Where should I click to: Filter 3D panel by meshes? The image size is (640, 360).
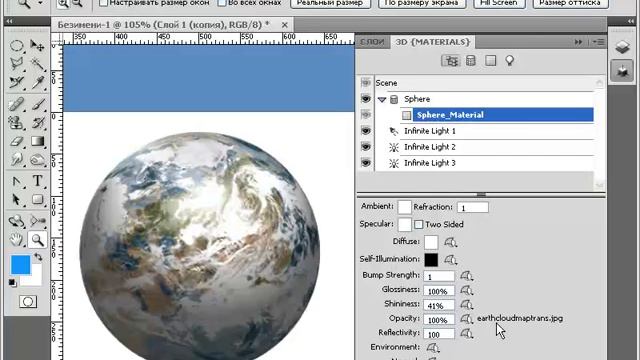click(x=471, y=61)
